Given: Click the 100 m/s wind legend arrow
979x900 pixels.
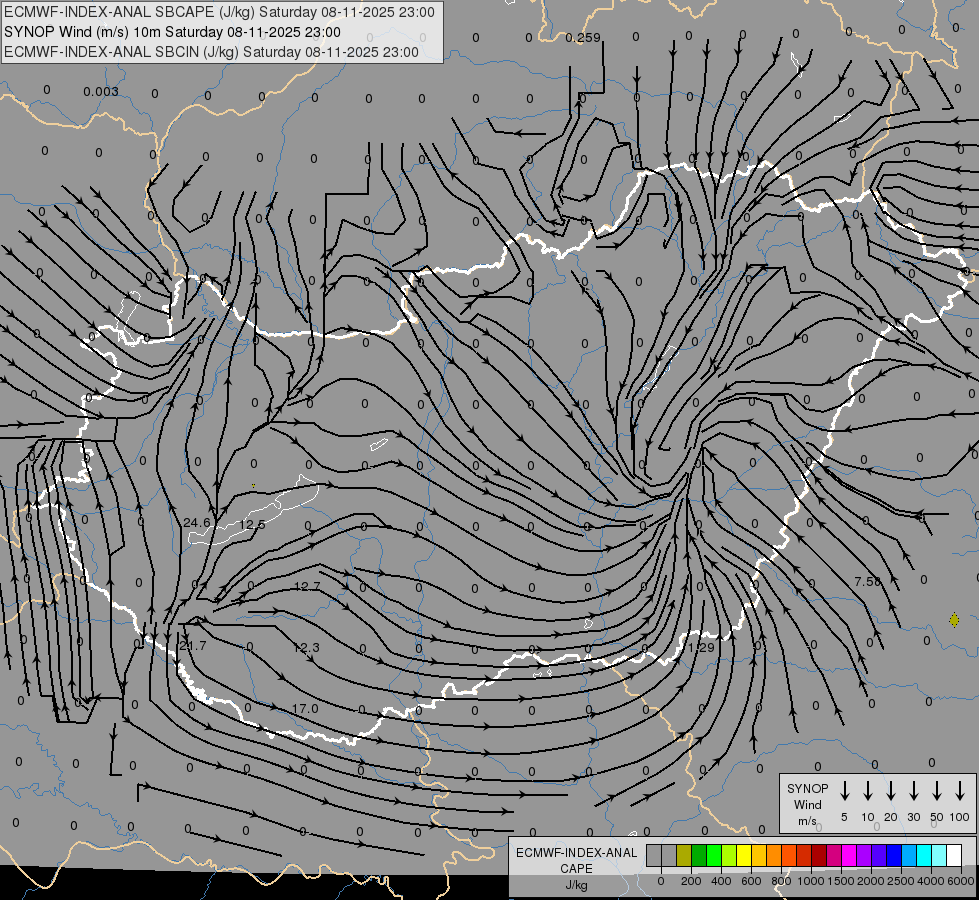Looking at the screenshot, I should pyautogui.click(x=960, y=790).
